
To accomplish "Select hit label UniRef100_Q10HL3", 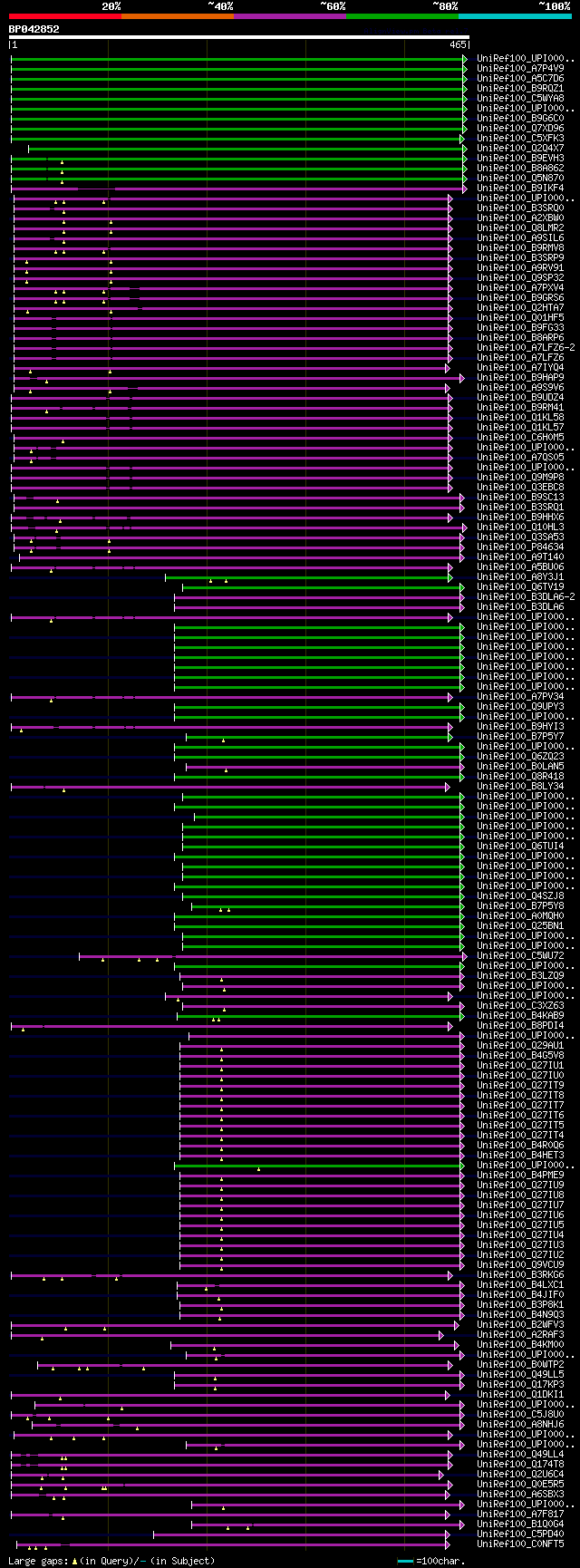I will coord(520,527).
